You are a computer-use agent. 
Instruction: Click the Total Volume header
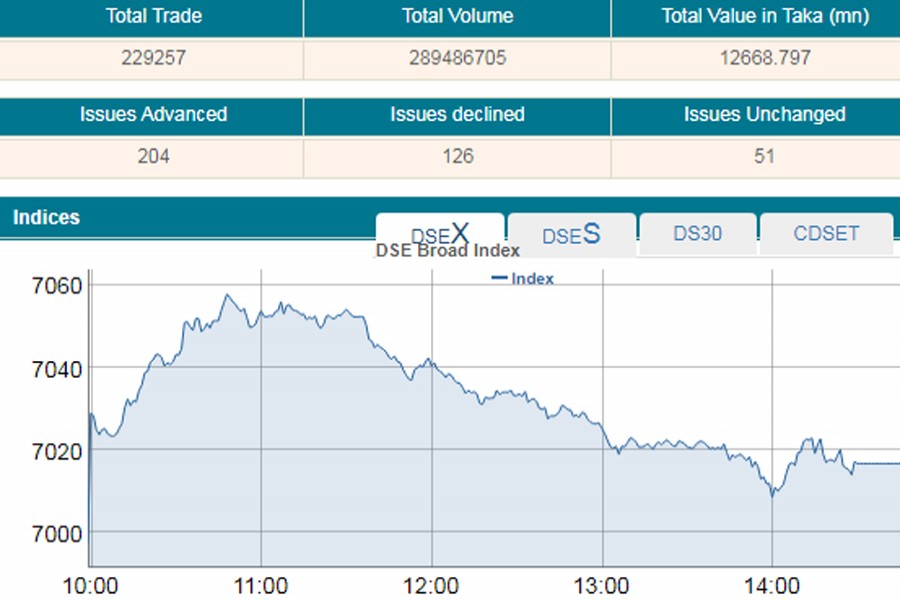coord(457,17)
